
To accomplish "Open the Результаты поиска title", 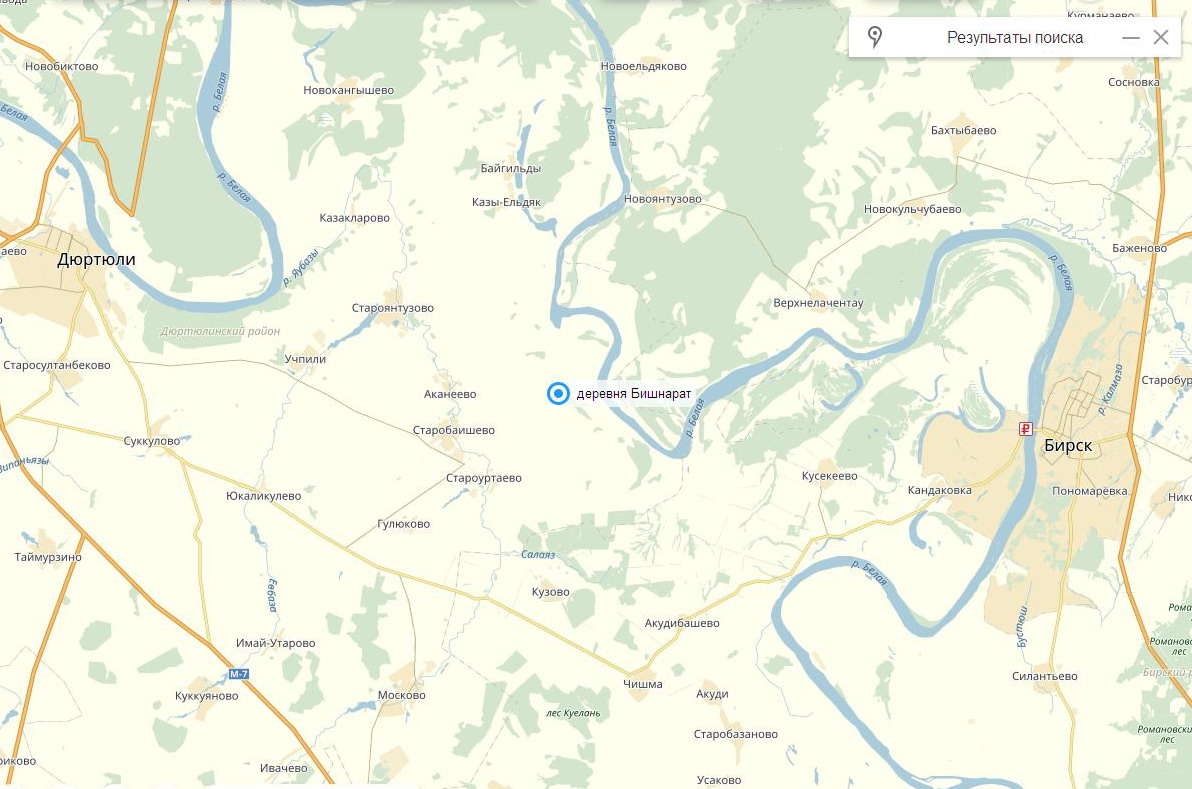I will pos(1015,37).
